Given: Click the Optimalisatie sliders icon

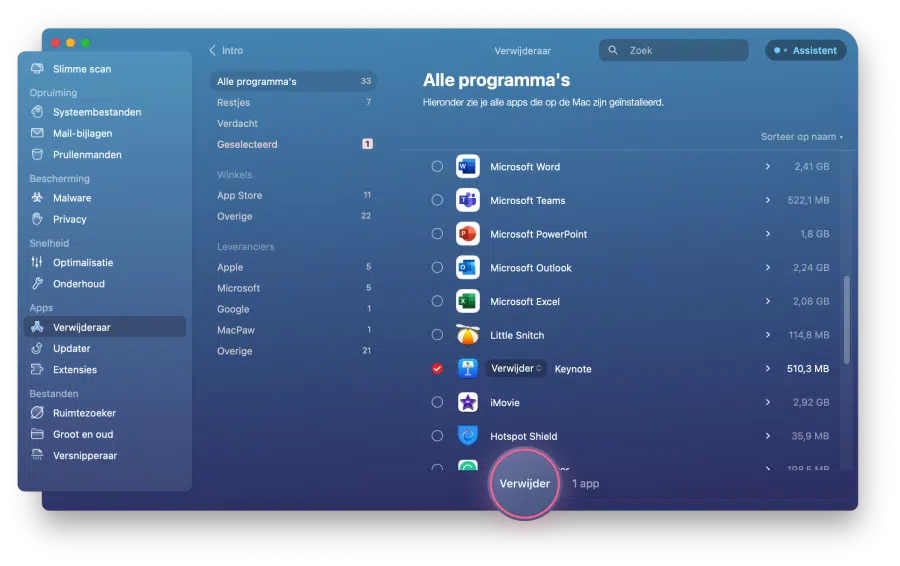Looking at the screenshot, I should (x=37, y=262).
